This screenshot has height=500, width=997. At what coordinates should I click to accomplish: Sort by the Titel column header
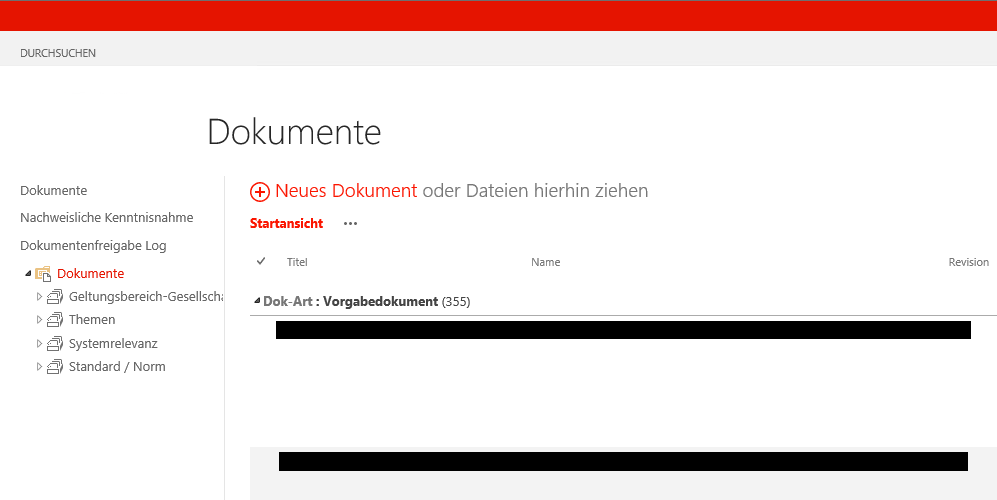(297, 262)
